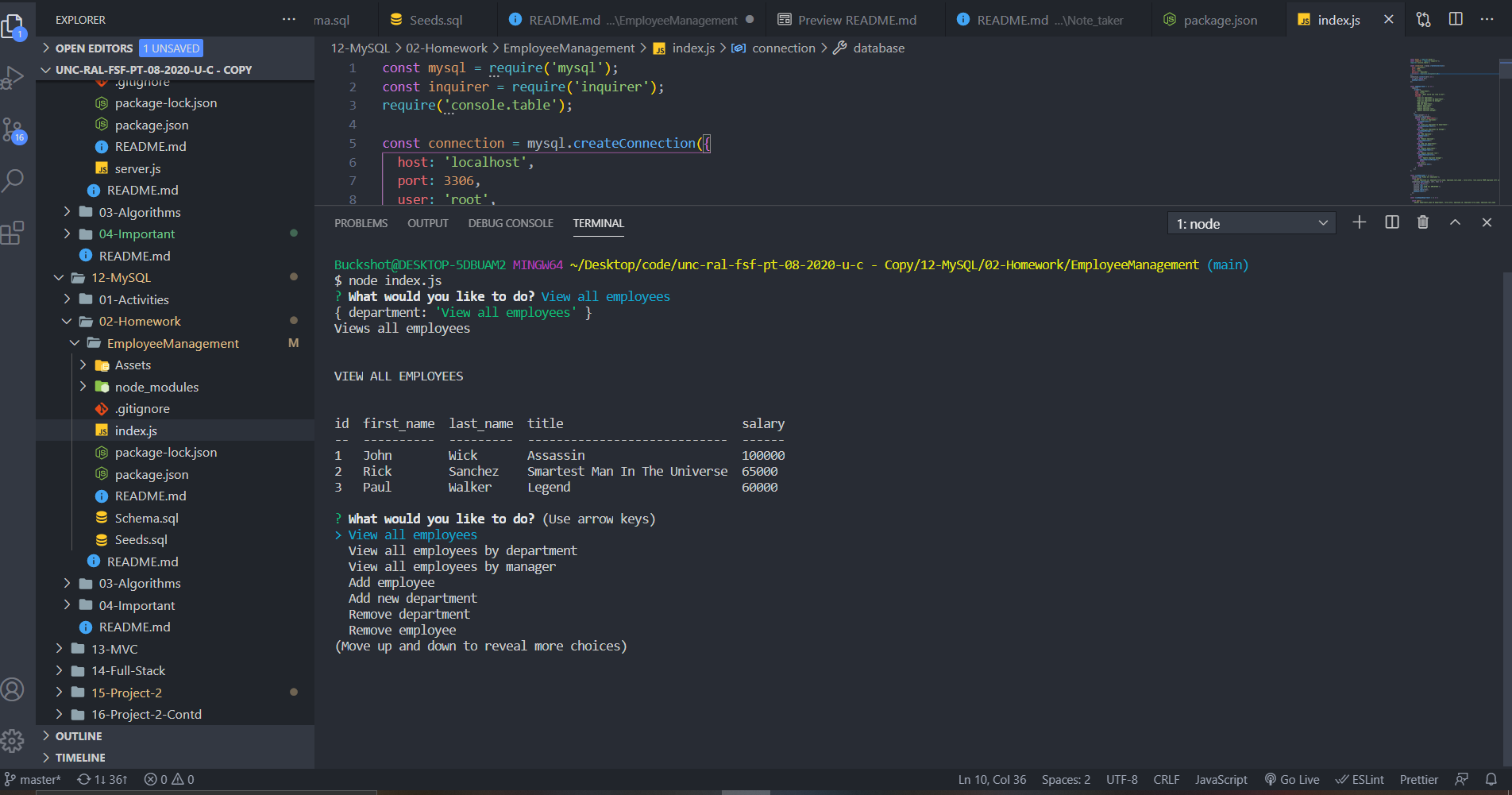Split the editor to the right
Viewport: 1512px width, 795px height.
point(1456,19)
